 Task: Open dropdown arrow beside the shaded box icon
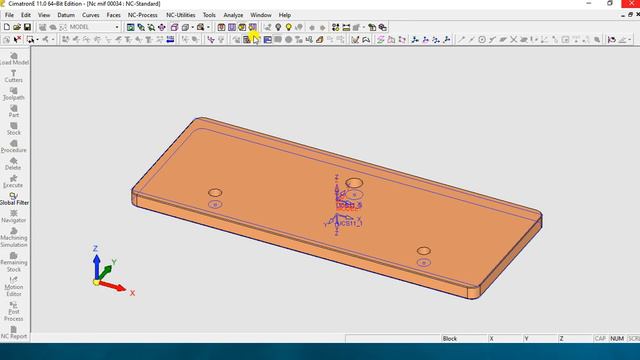coord(193,27)
